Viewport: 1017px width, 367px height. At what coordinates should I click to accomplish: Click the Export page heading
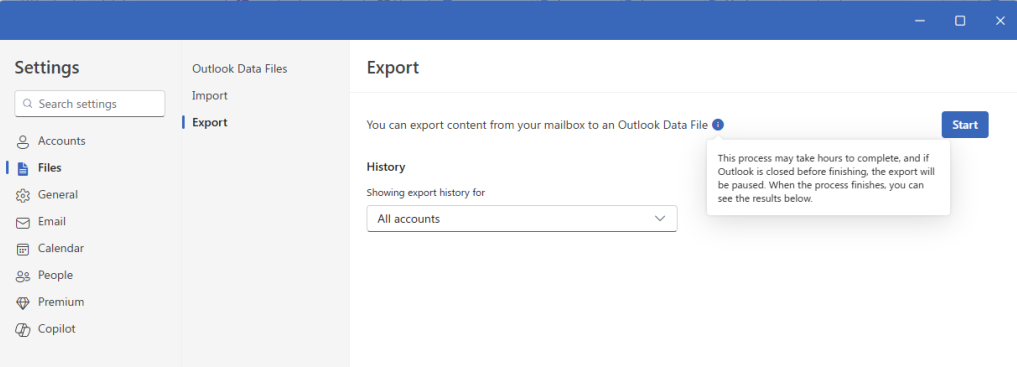tap(392, 67)
